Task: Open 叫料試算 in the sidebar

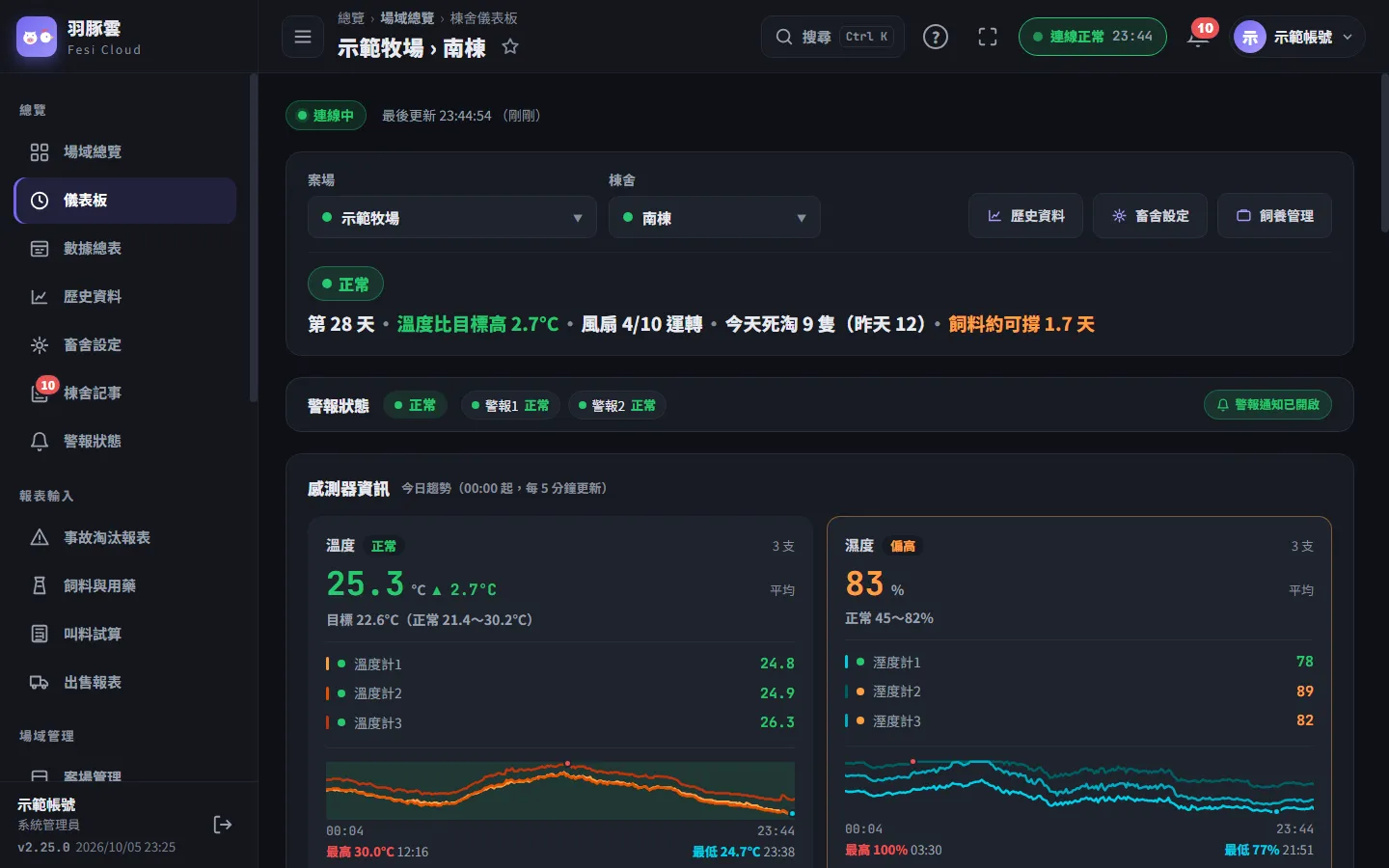Action: [125, 635]
